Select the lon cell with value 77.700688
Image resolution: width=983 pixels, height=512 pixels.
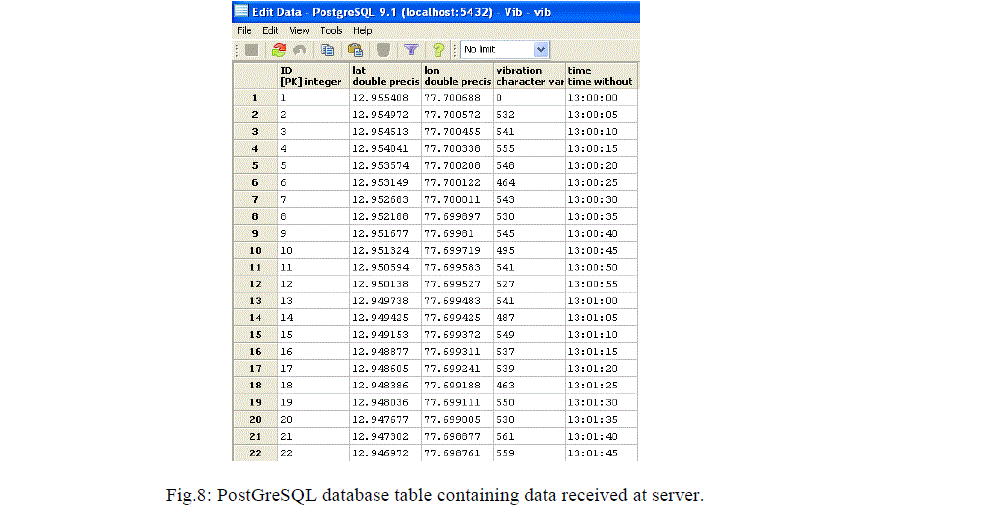point(456,97)
